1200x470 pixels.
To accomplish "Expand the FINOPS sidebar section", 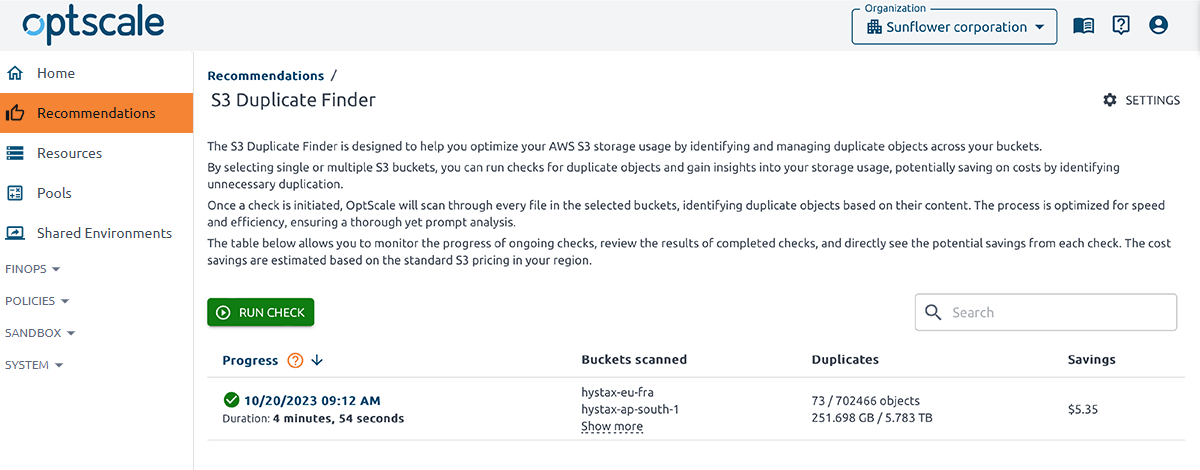I will (33, 269).
